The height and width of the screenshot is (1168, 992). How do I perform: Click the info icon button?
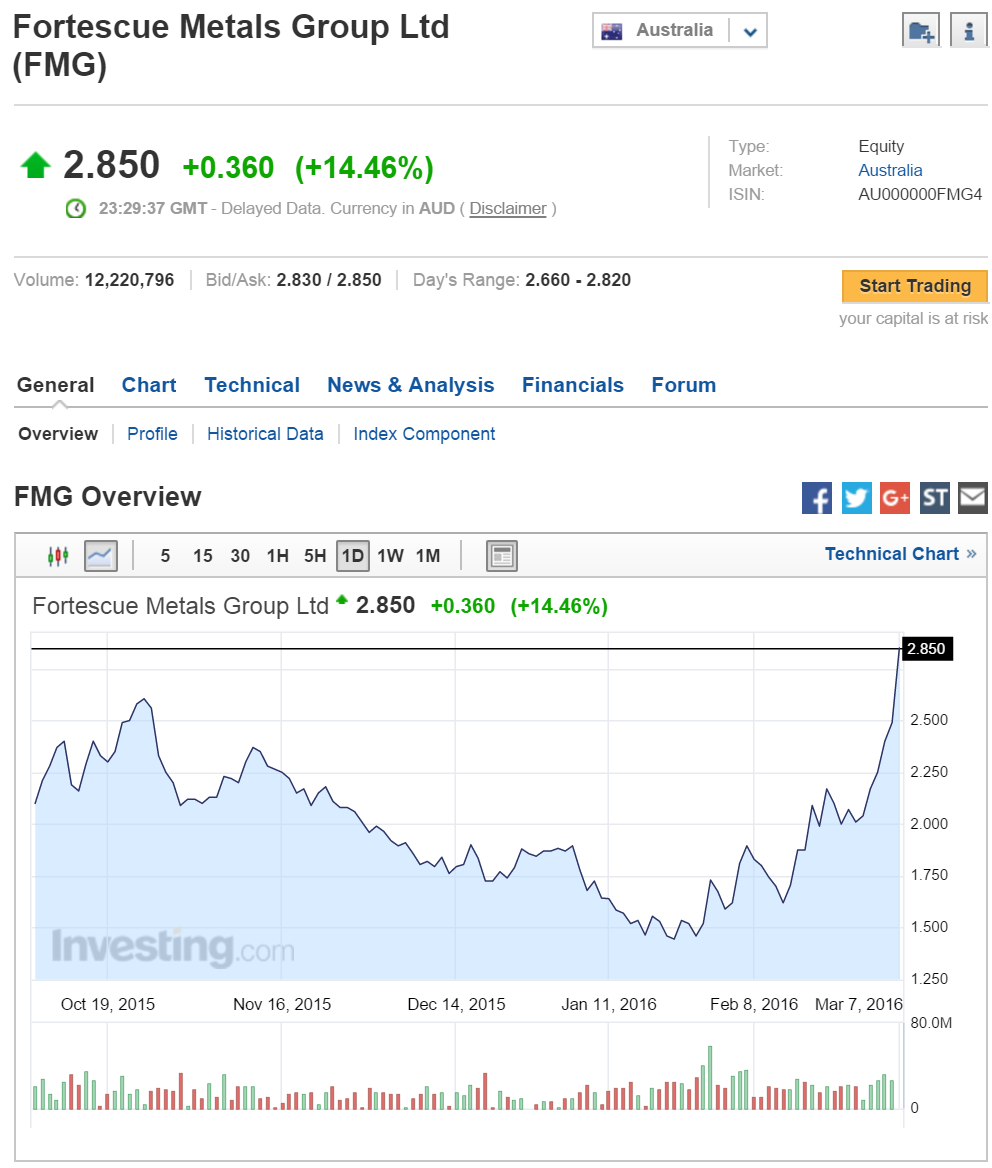tap(968, 31)
